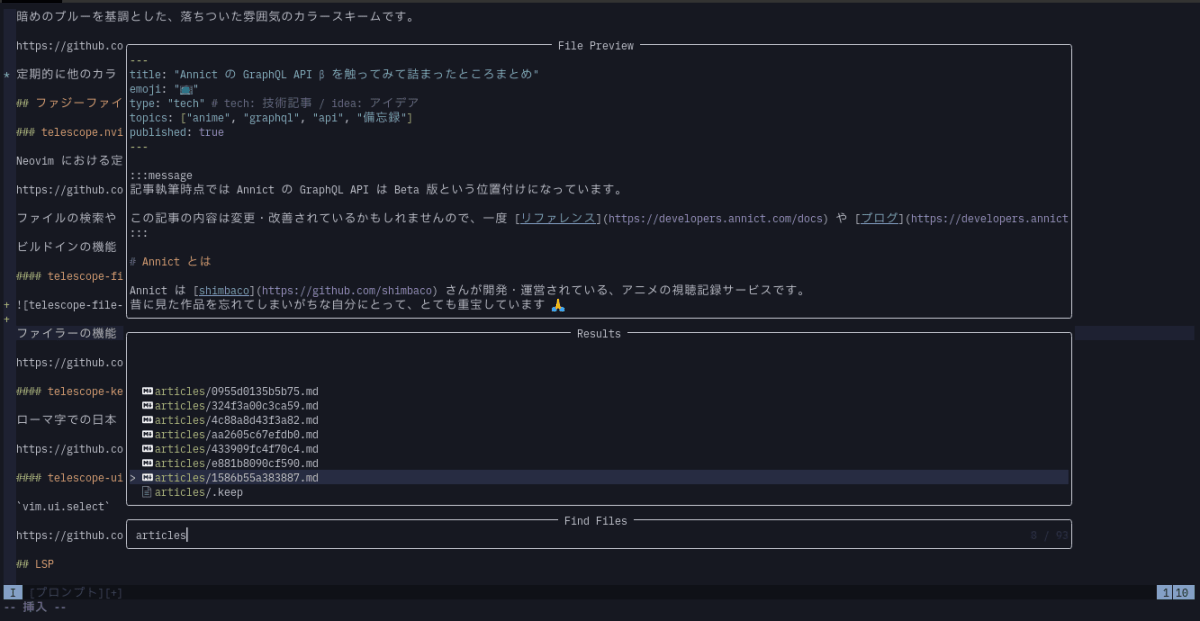This screenshot has width=1200, height=621.
Task: Click 'published: true' line
Action: tap(176, 132)
